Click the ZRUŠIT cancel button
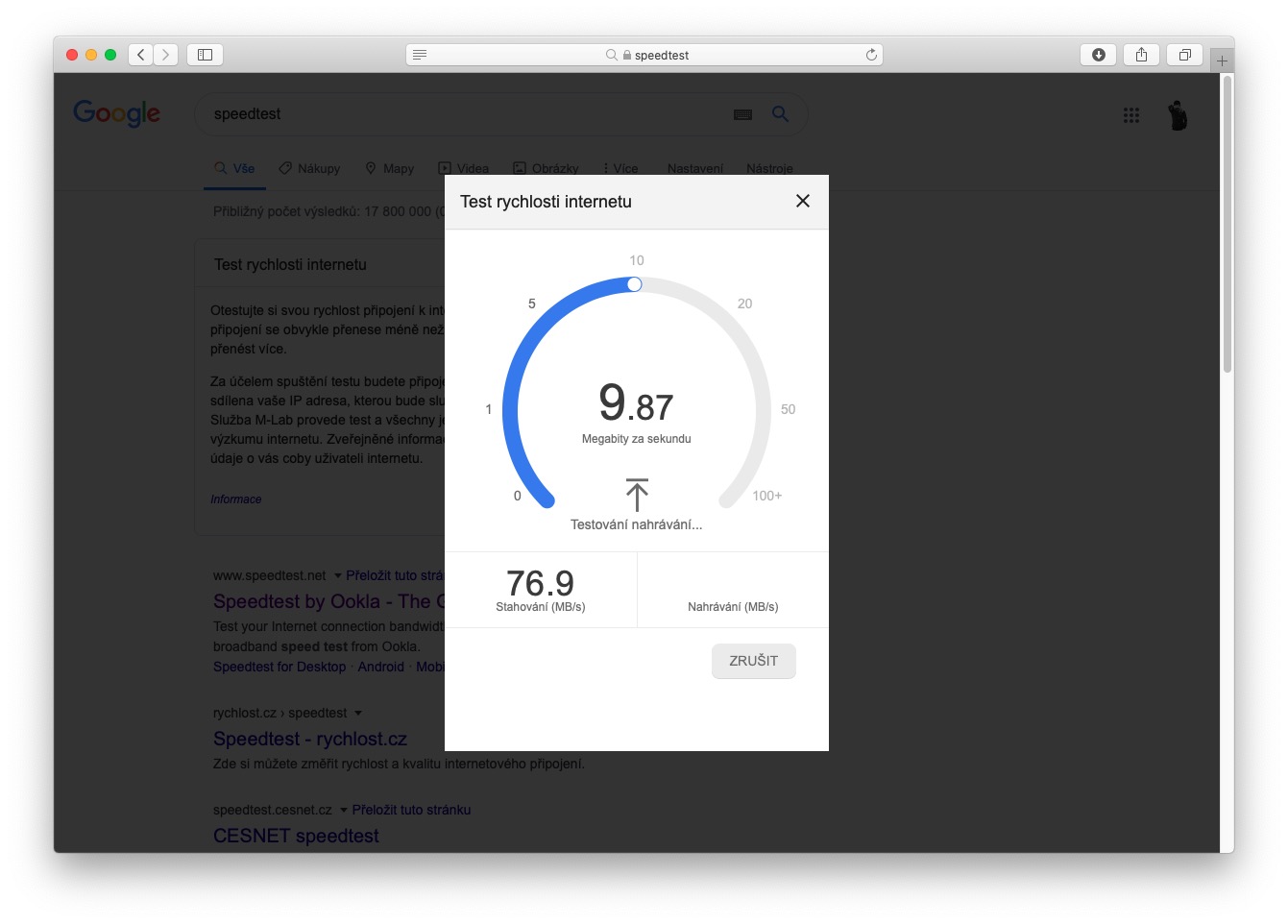This screenshot has width=1288, height=924. tap(754, 661)
